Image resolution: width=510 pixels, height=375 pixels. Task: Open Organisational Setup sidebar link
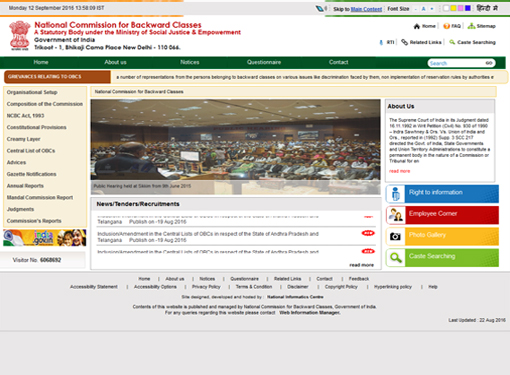pos(32,92)
